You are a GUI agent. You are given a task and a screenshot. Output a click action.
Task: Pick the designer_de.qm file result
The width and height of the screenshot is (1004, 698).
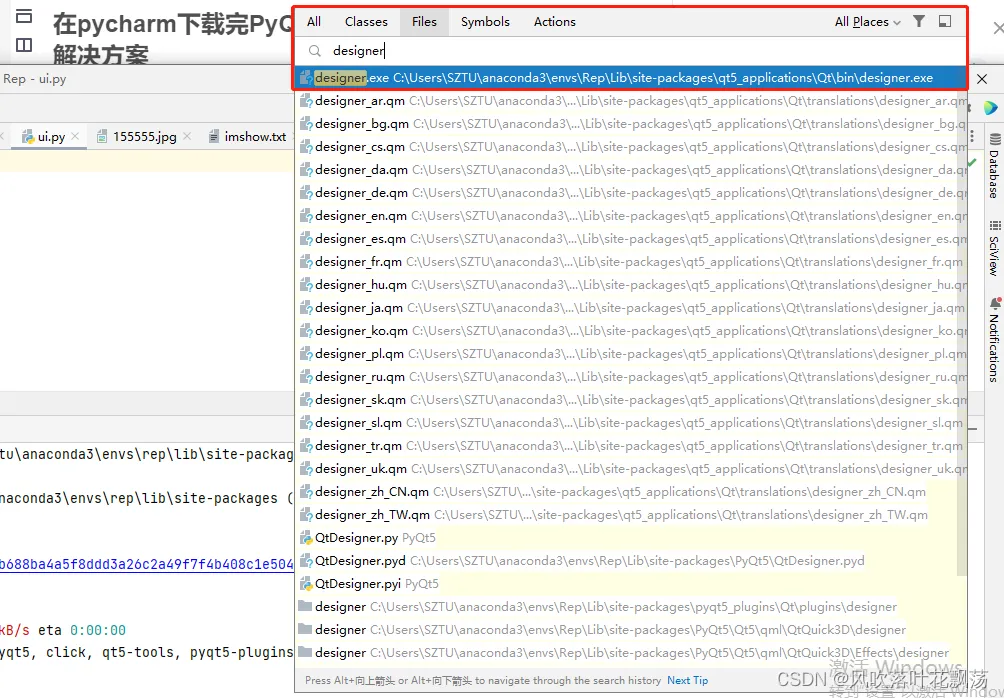[x=631, y=193]
